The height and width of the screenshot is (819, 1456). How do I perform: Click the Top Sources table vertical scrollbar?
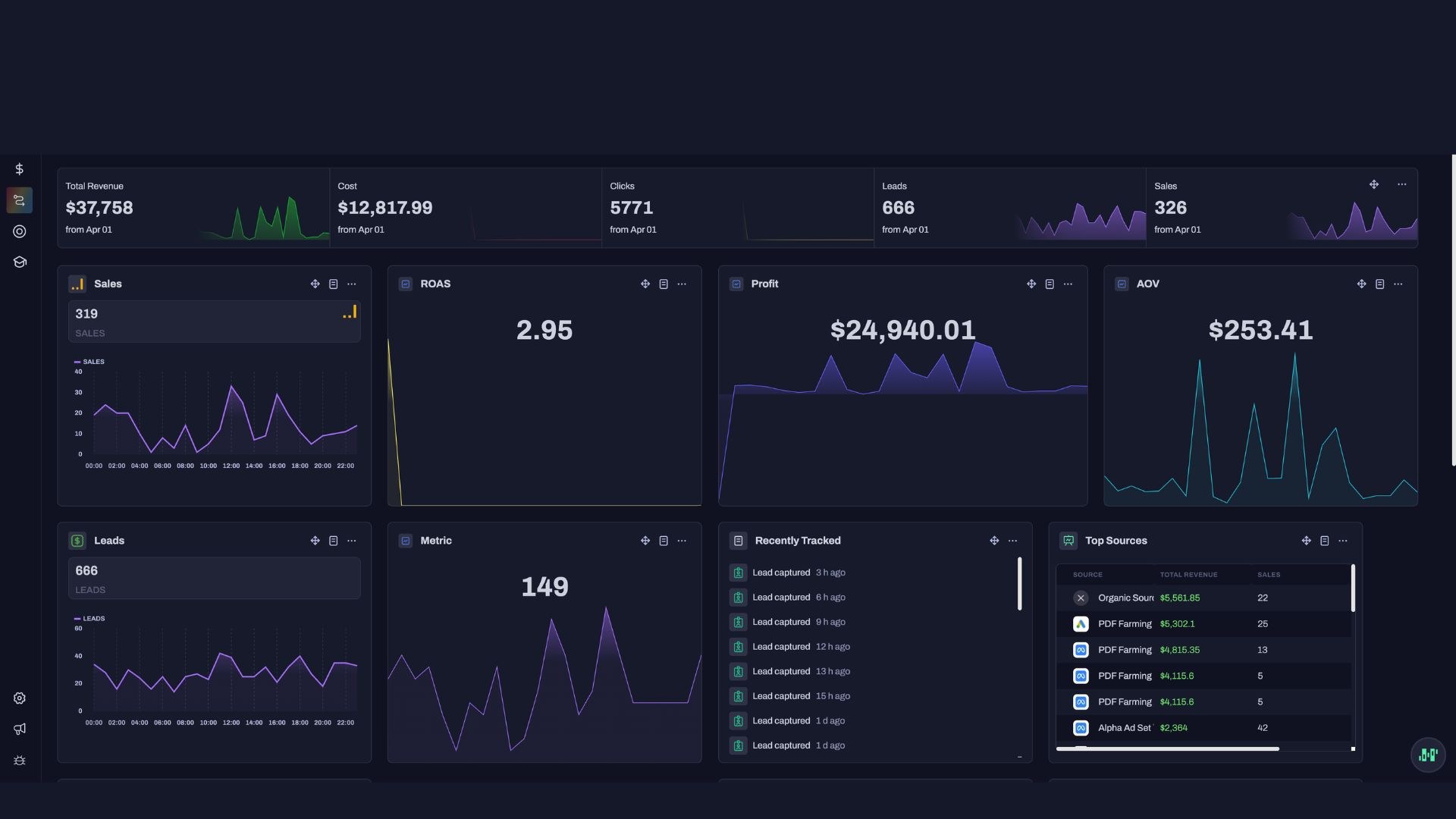[1353, 588]
